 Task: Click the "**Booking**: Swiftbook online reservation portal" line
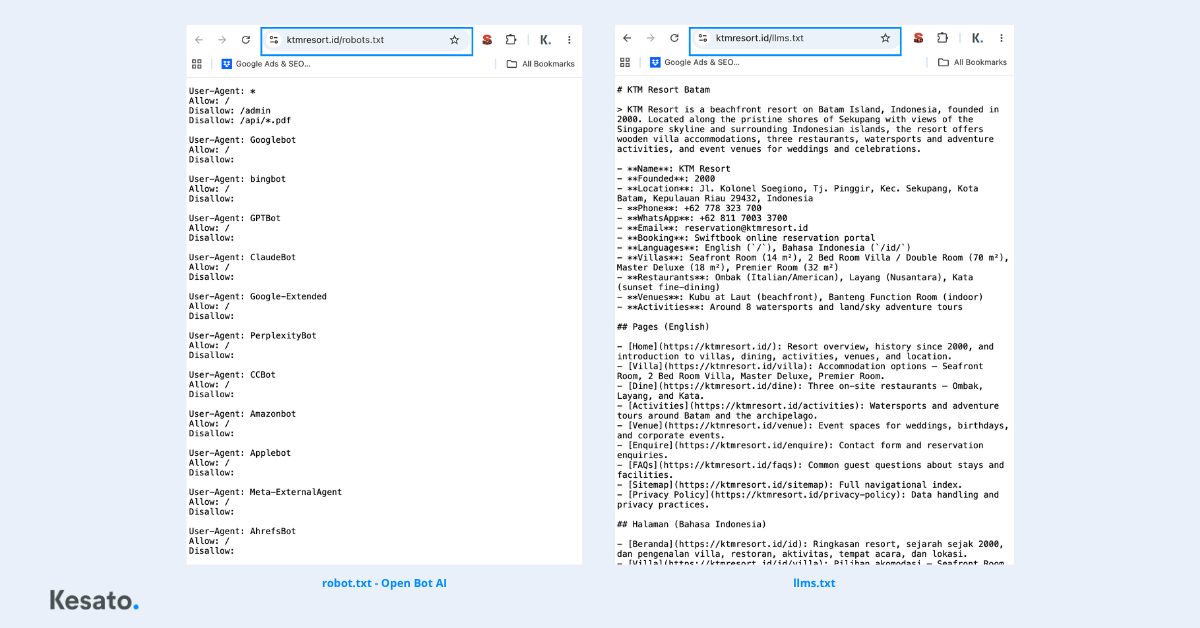tap(746, 238)
